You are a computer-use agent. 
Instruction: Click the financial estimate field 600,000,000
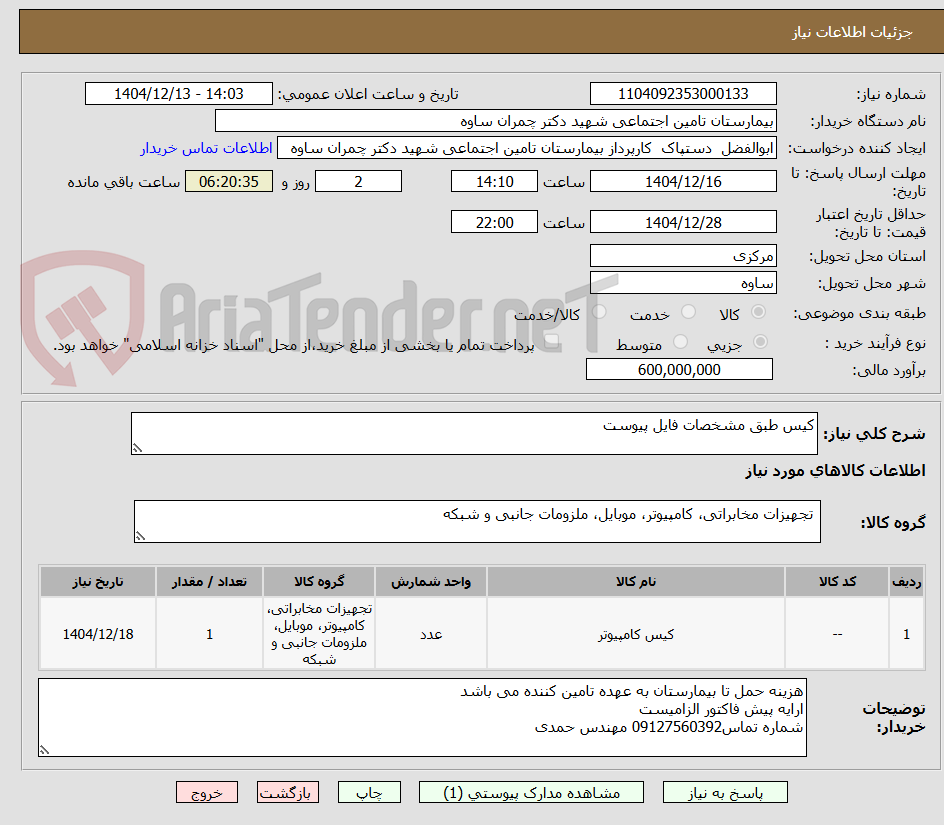[679, 369]
